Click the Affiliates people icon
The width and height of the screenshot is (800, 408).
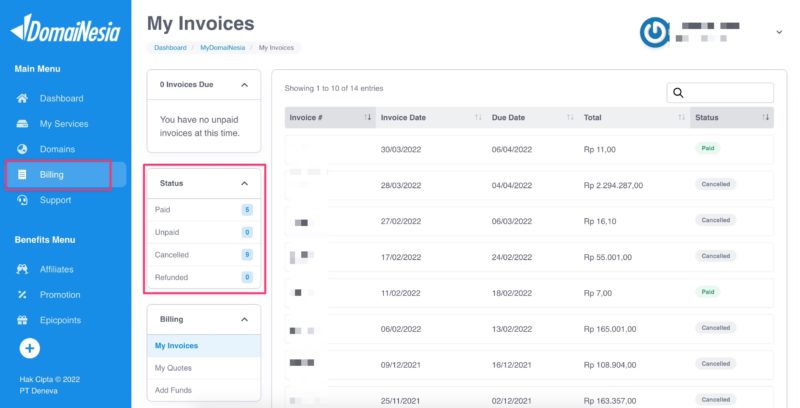tap(22, 269)
